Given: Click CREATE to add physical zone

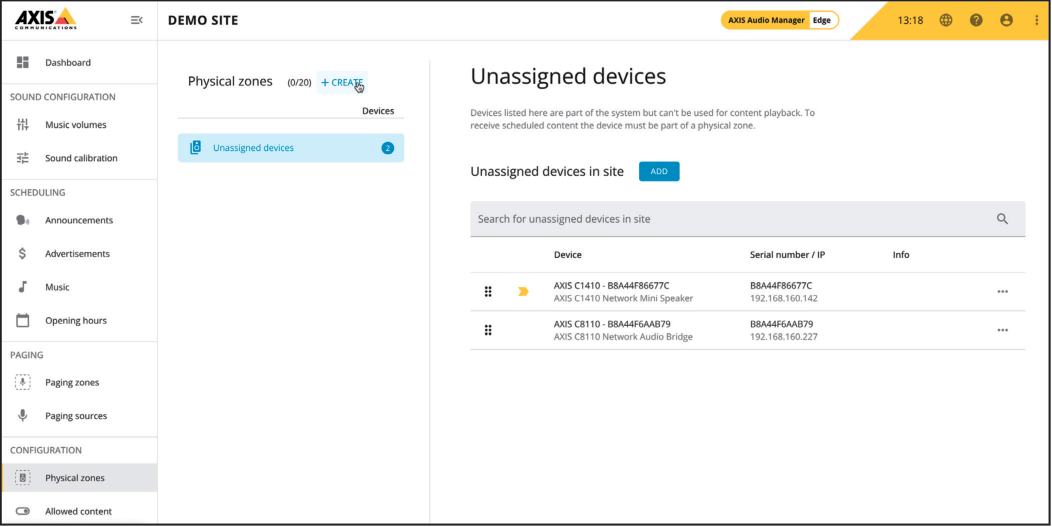Looking at the screenshot, I should click(x=342, y=82).
